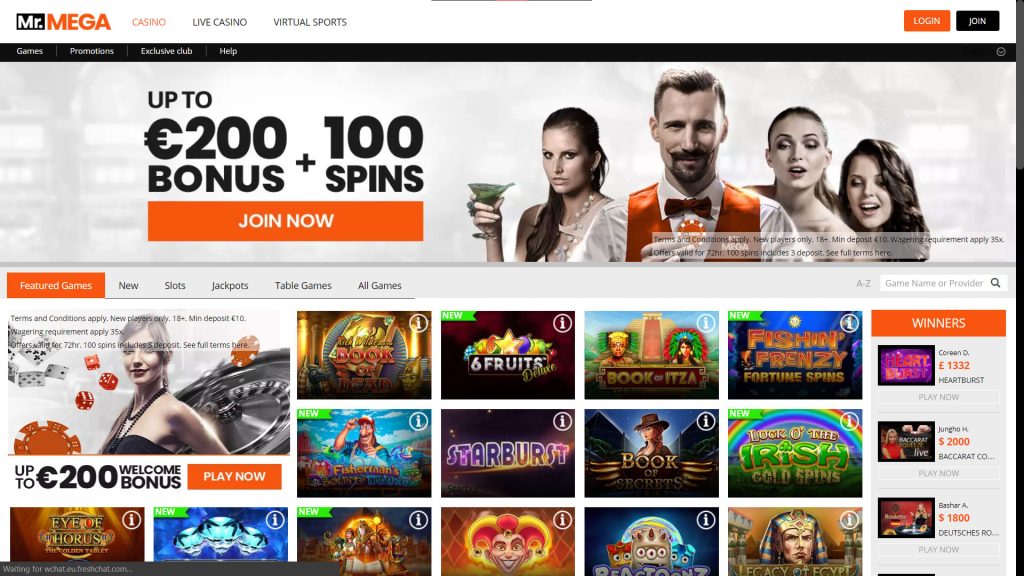Click PLAY NOW on welcome bonus banner
The image size is (1024, 576).
[x=234, y=477]
